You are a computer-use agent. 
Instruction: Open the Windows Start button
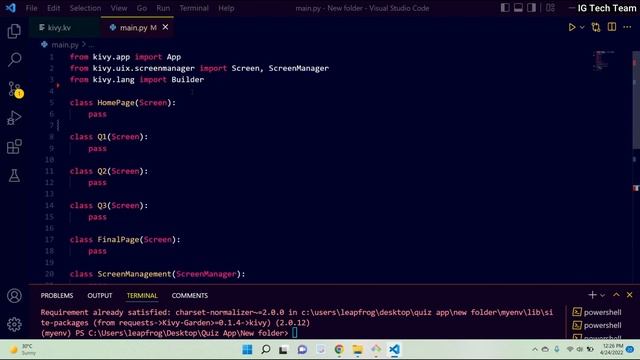pyautogui.click(x=247, y=349)
